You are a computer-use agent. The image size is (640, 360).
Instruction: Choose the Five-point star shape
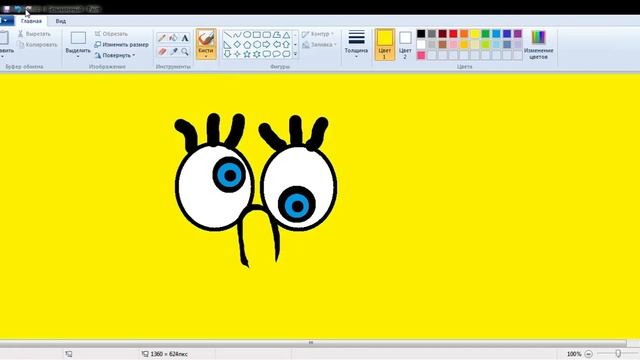(x=247, y=54)
